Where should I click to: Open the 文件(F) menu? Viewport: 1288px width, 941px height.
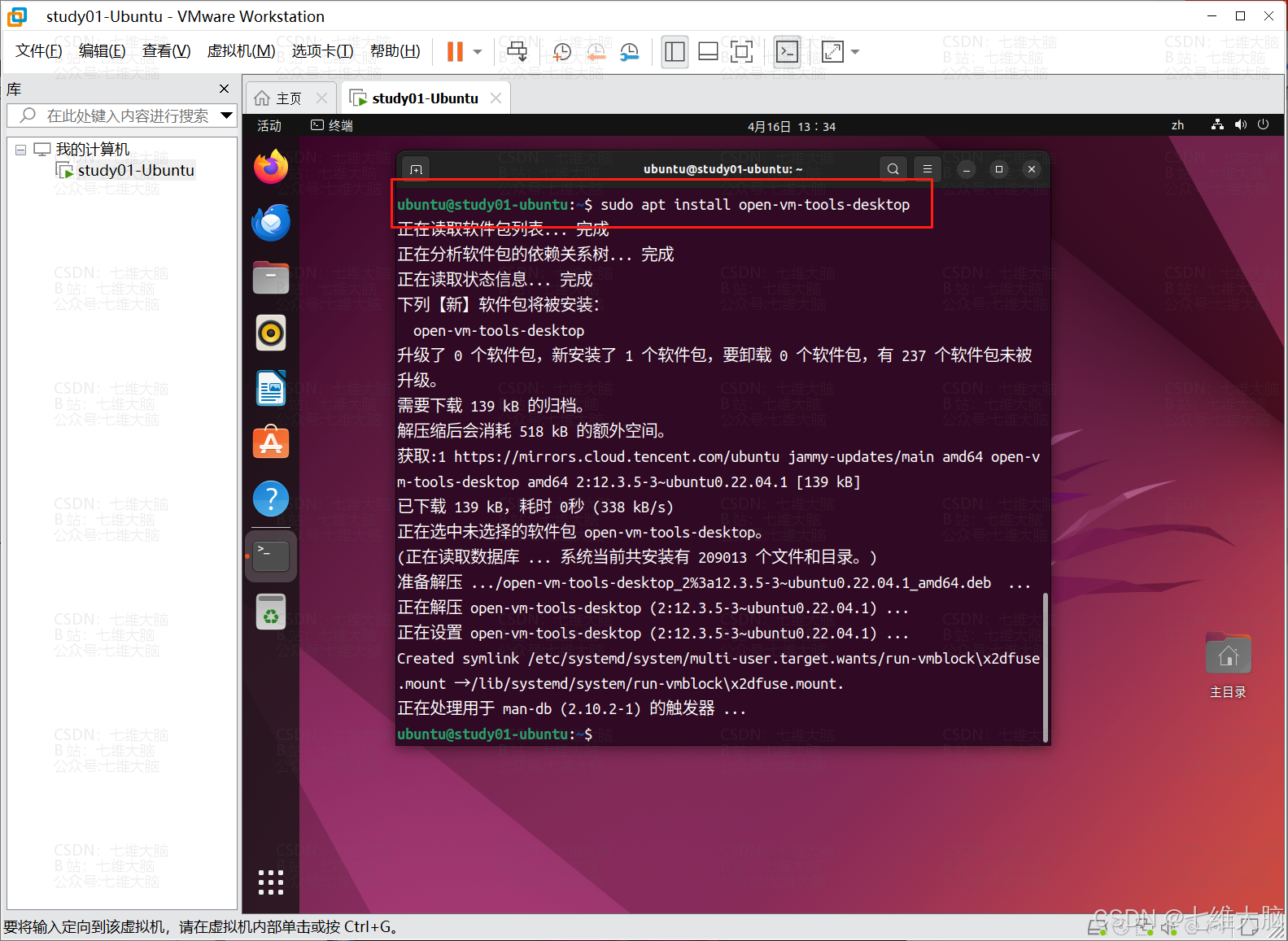tap(38, 51)
